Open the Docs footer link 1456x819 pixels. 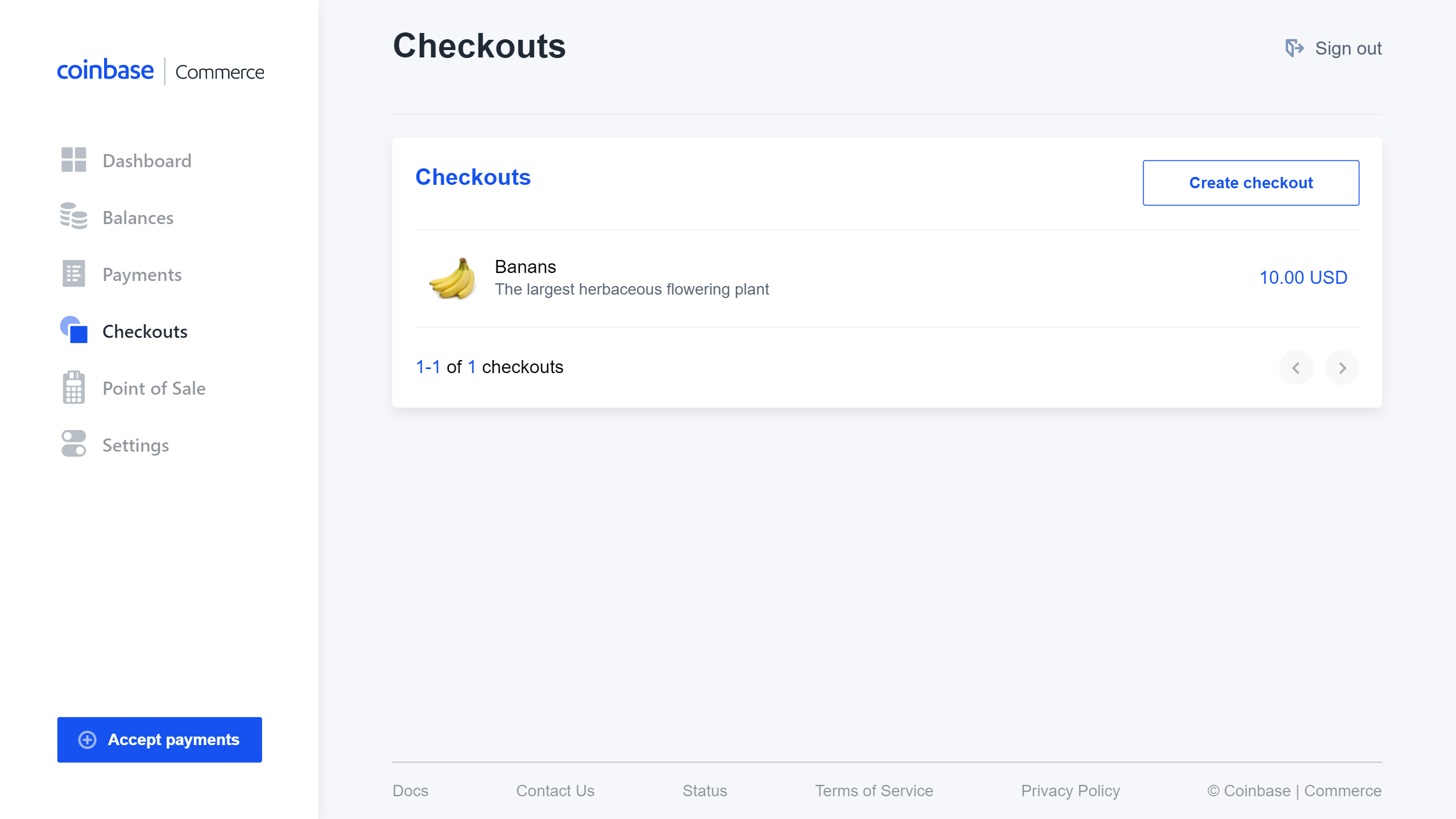411,790
